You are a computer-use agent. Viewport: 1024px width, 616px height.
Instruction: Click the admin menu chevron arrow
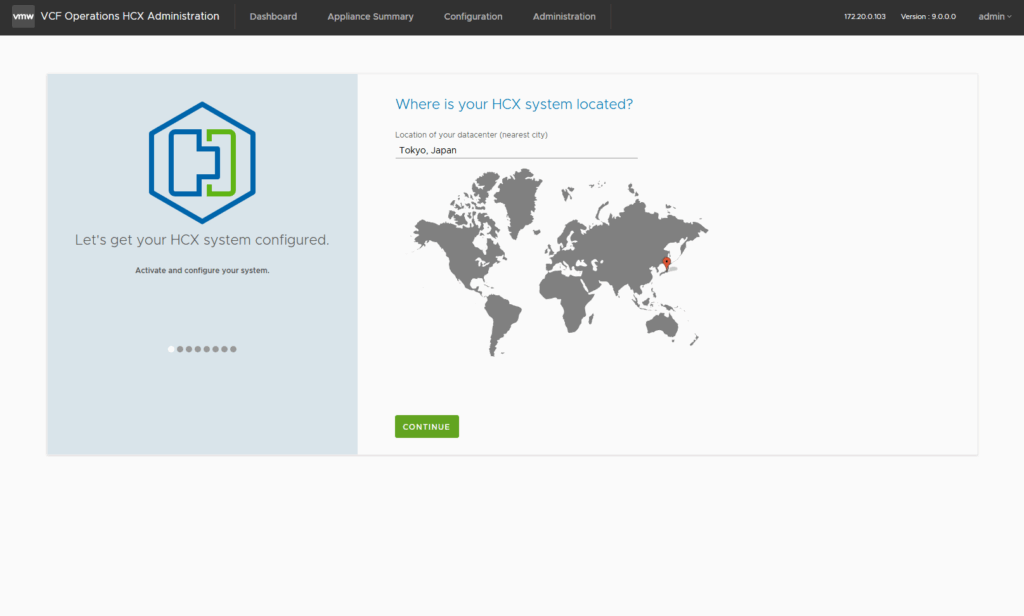[1009, 17]
